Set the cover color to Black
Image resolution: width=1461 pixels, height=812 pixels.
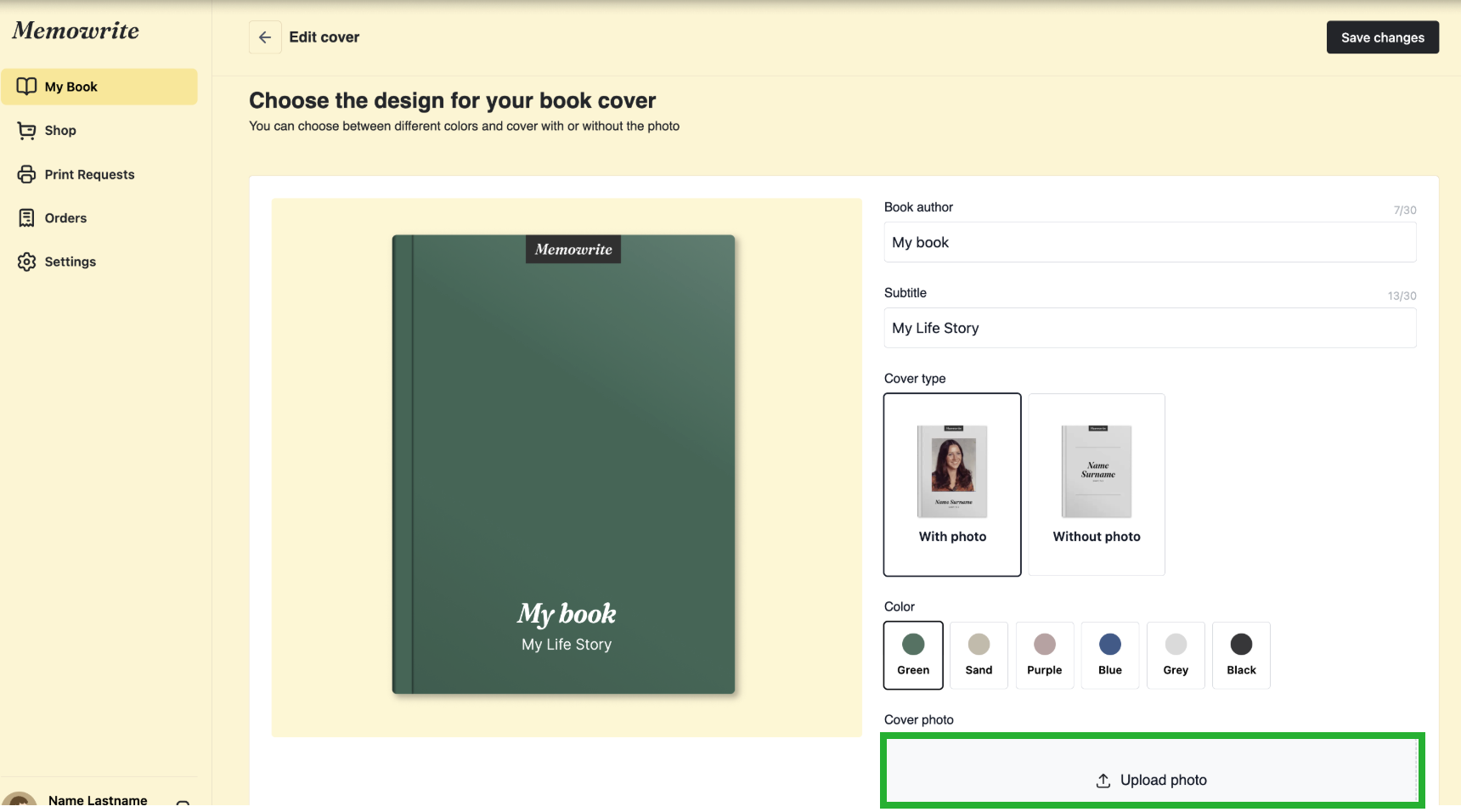pos(1241,655)
